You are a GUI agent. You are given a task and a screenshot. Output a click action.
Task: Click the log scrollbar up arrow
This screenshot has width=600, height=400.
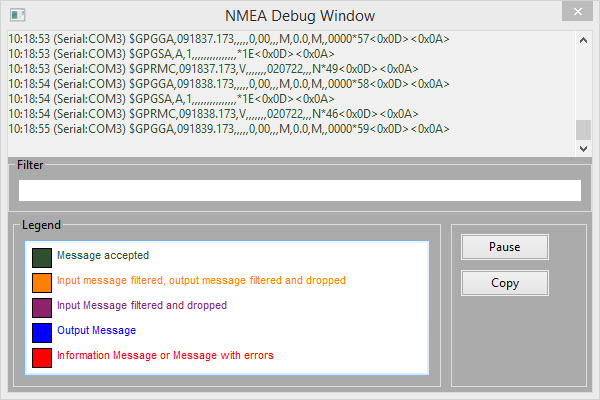[x=583, y=39]
